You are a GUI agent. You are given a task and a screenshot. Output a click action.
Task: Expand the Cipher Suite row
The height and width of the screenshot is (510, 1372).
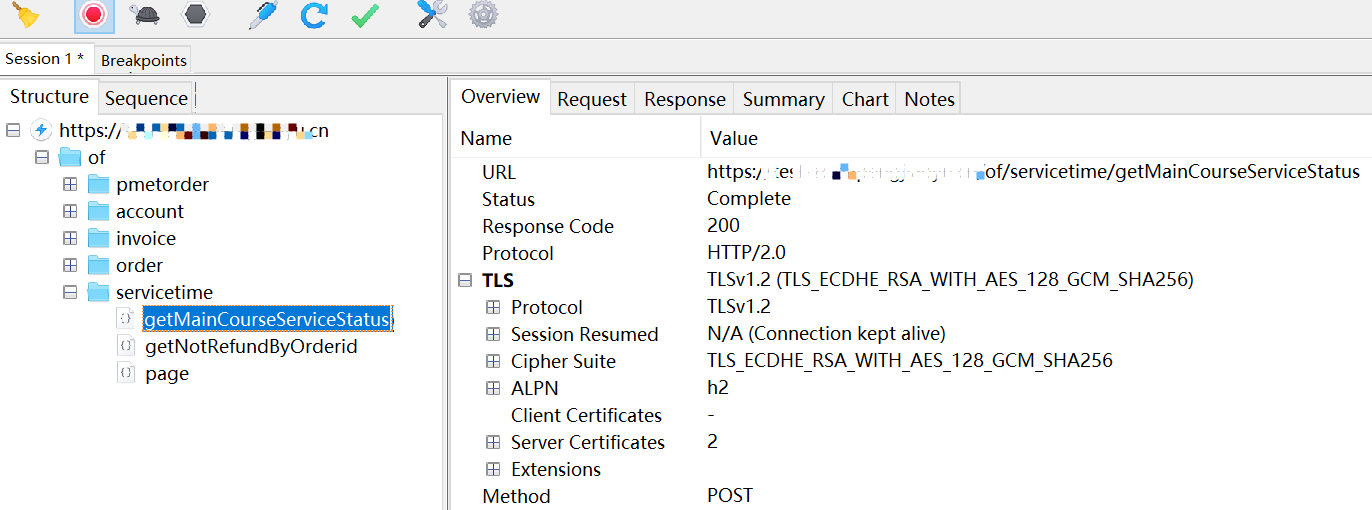click(492, 361)
